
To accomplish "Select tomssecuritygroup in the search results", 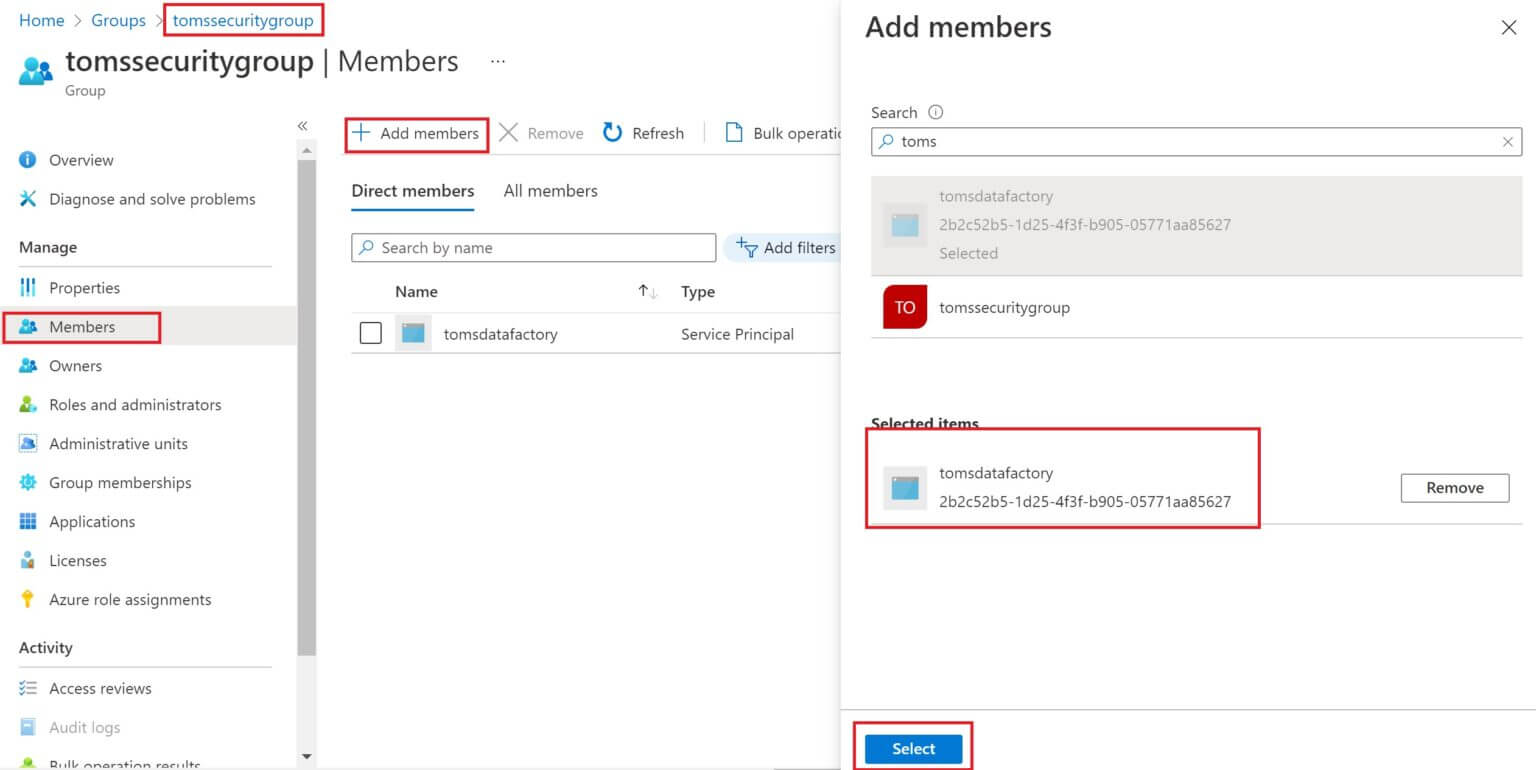I will (1004, 307).
